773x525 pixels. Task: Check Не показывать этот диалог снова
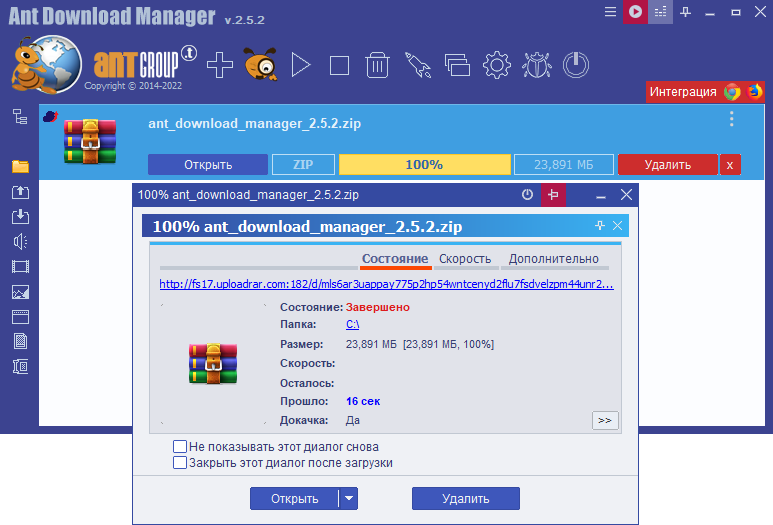(180, 447)
